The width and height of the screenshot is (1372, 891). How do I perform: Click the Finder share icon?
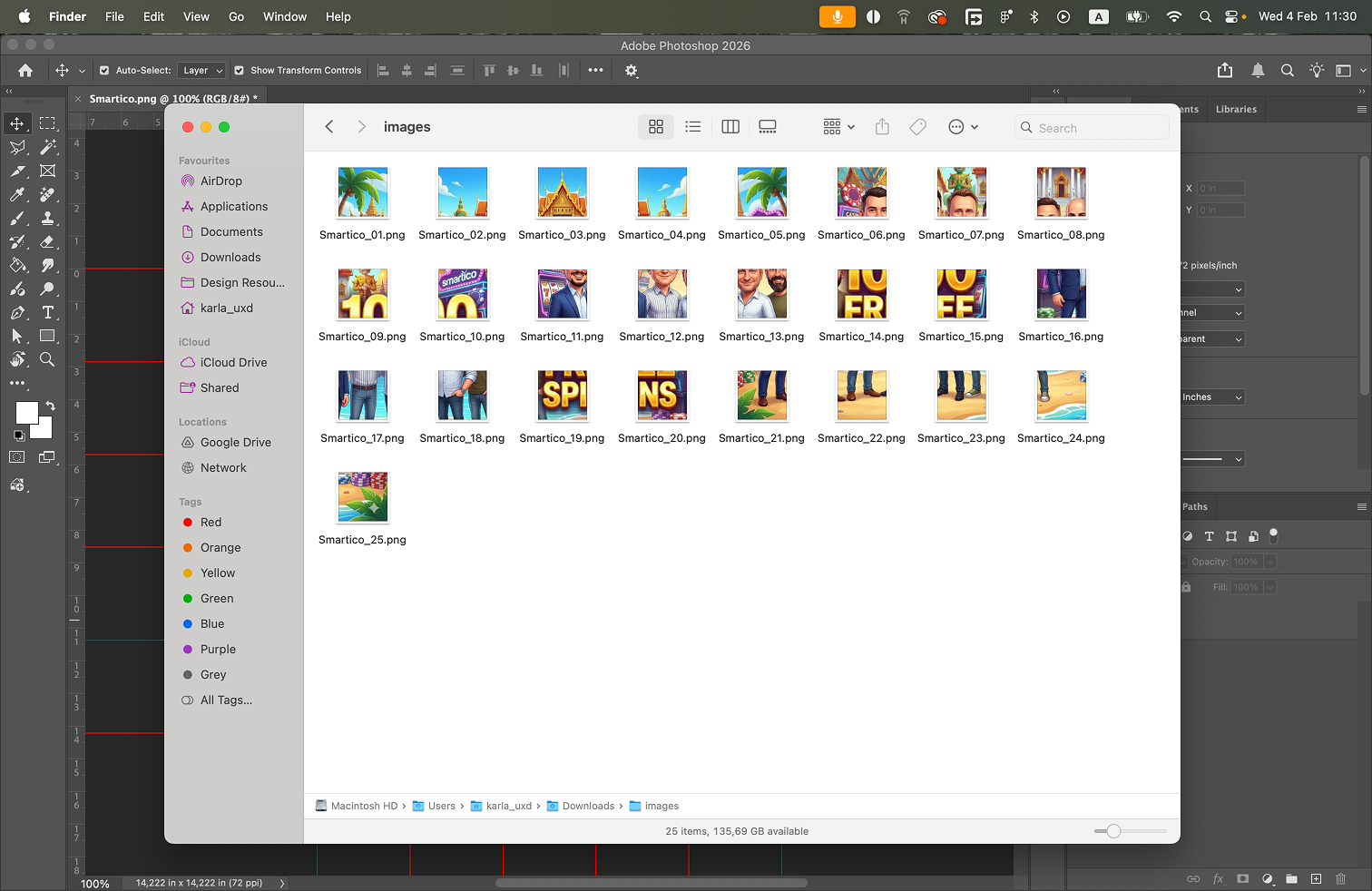coord(882,127)
